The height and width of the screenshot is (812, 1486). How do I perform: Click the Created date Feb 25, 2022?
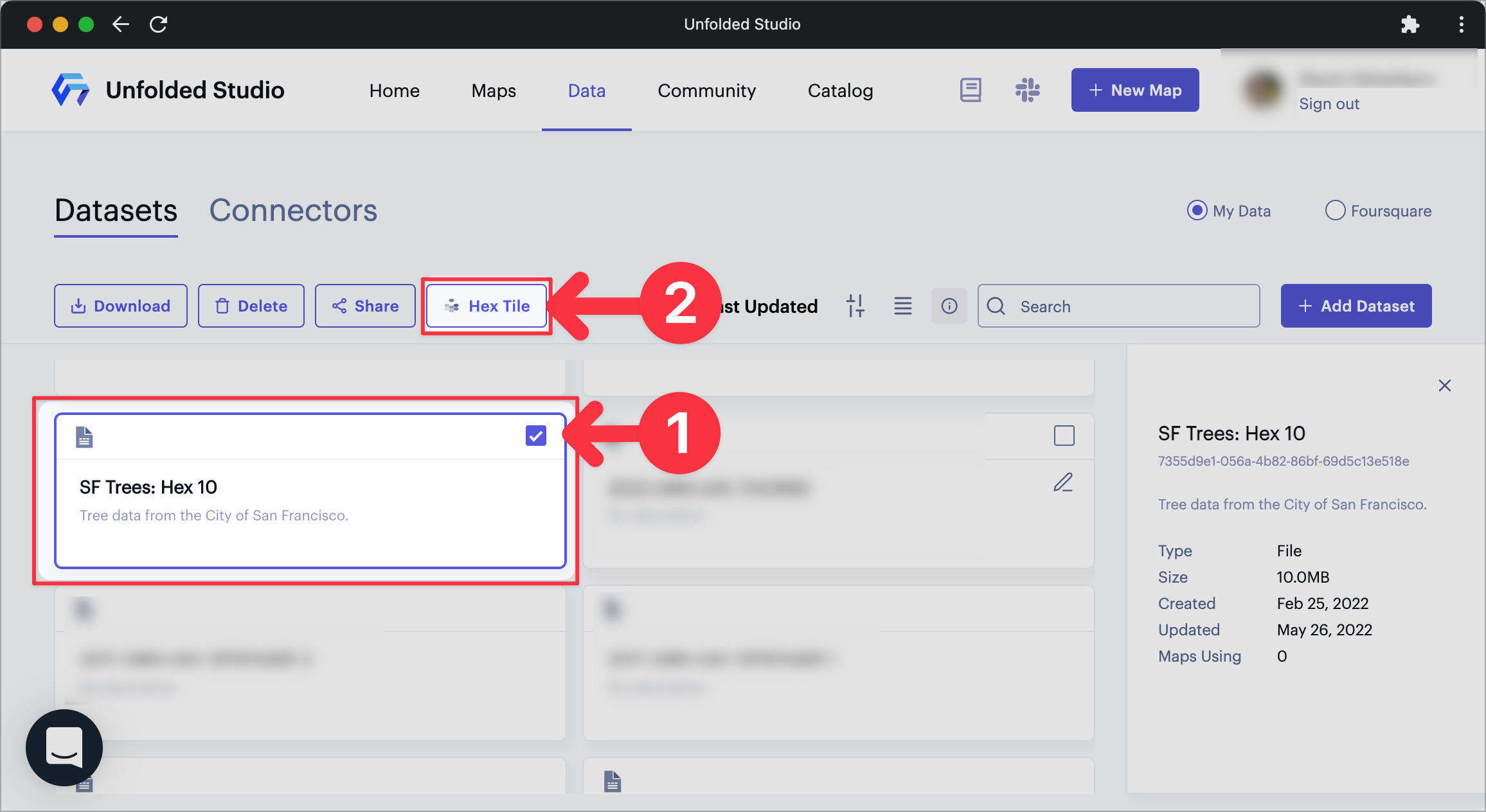coord(1323,603)
